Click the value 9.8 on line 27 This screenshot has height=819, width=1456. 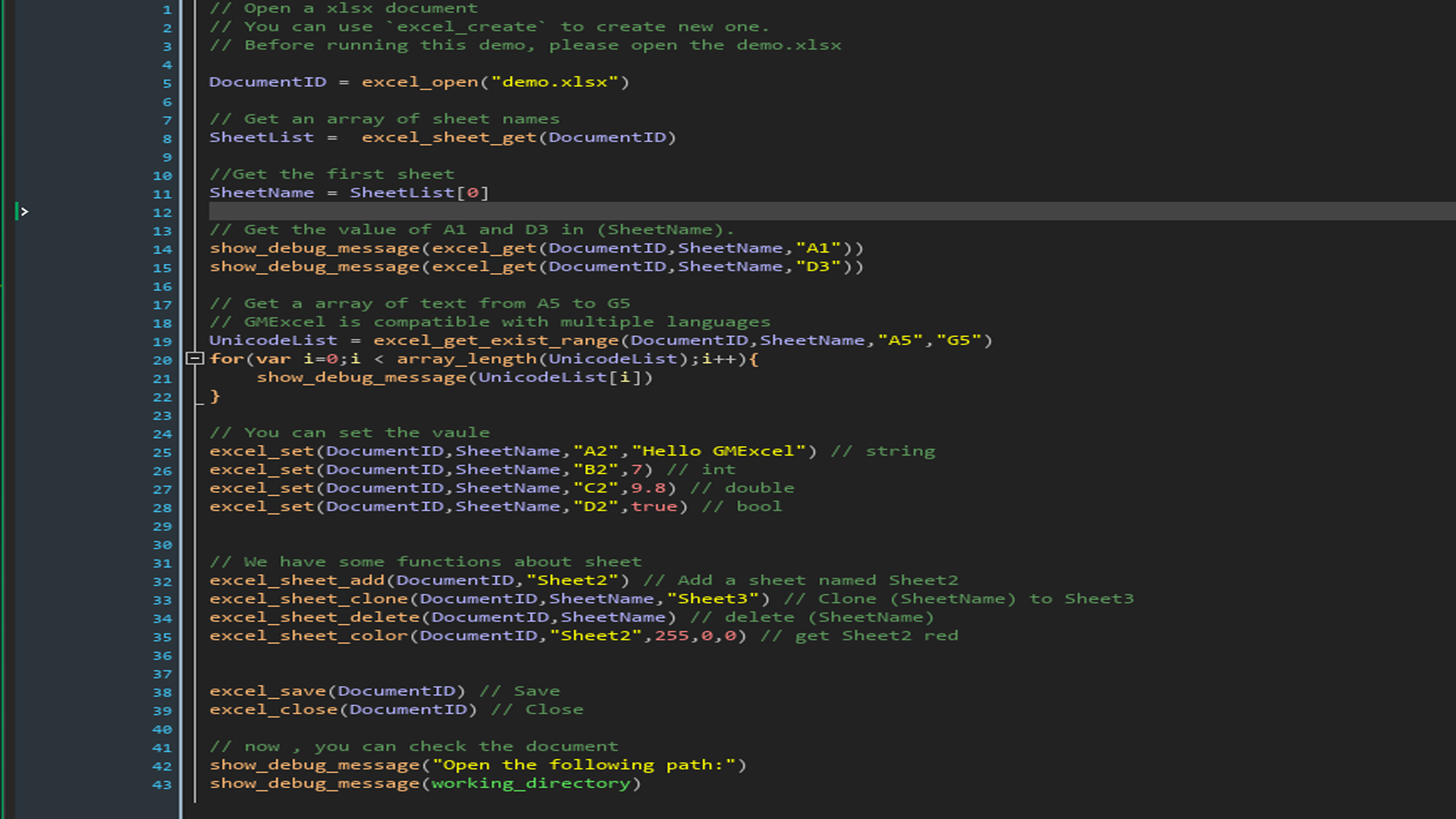(x=648, y=488)
